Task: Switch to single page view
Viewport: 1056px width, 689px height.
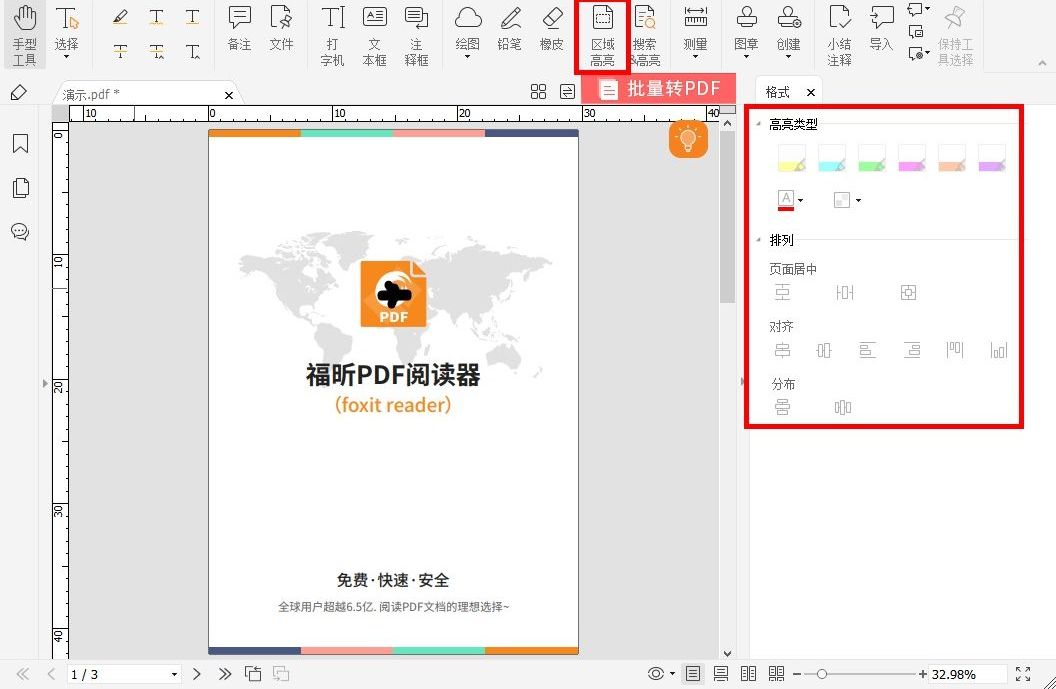Action: point(693,674)
